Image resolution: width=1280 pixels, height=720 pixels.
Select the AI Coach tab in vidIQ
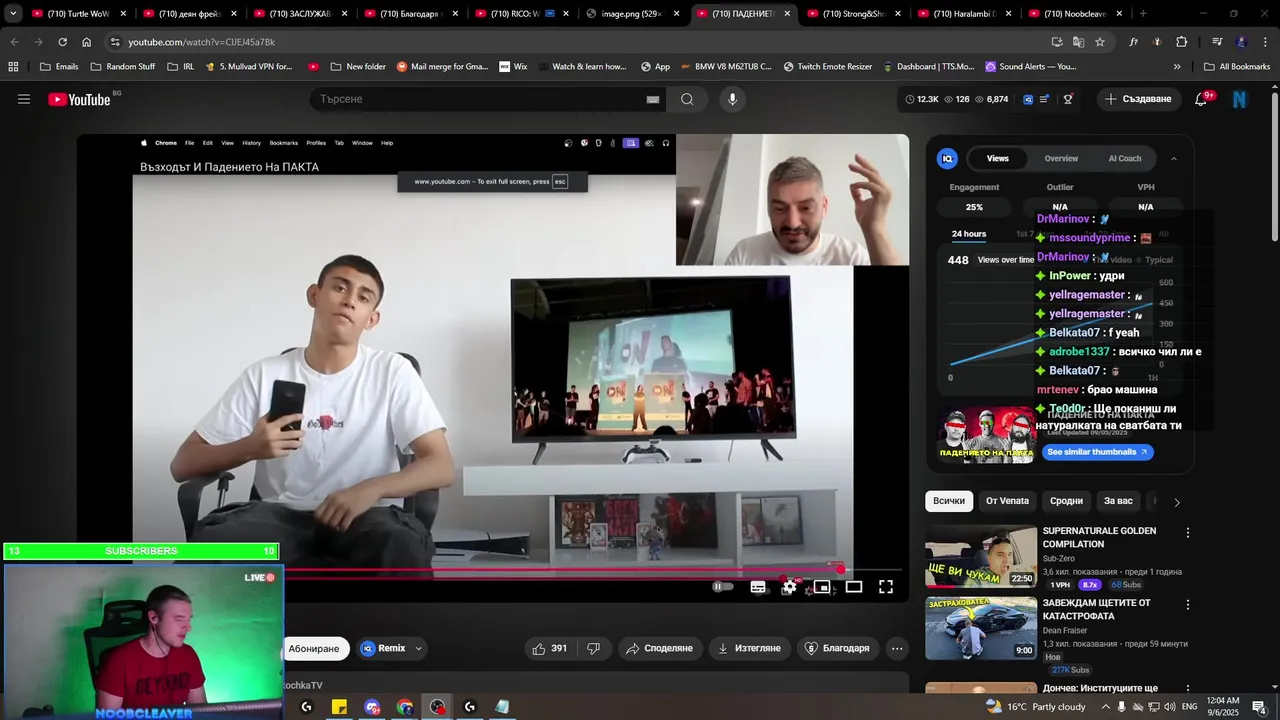[x=1125, y=158]
